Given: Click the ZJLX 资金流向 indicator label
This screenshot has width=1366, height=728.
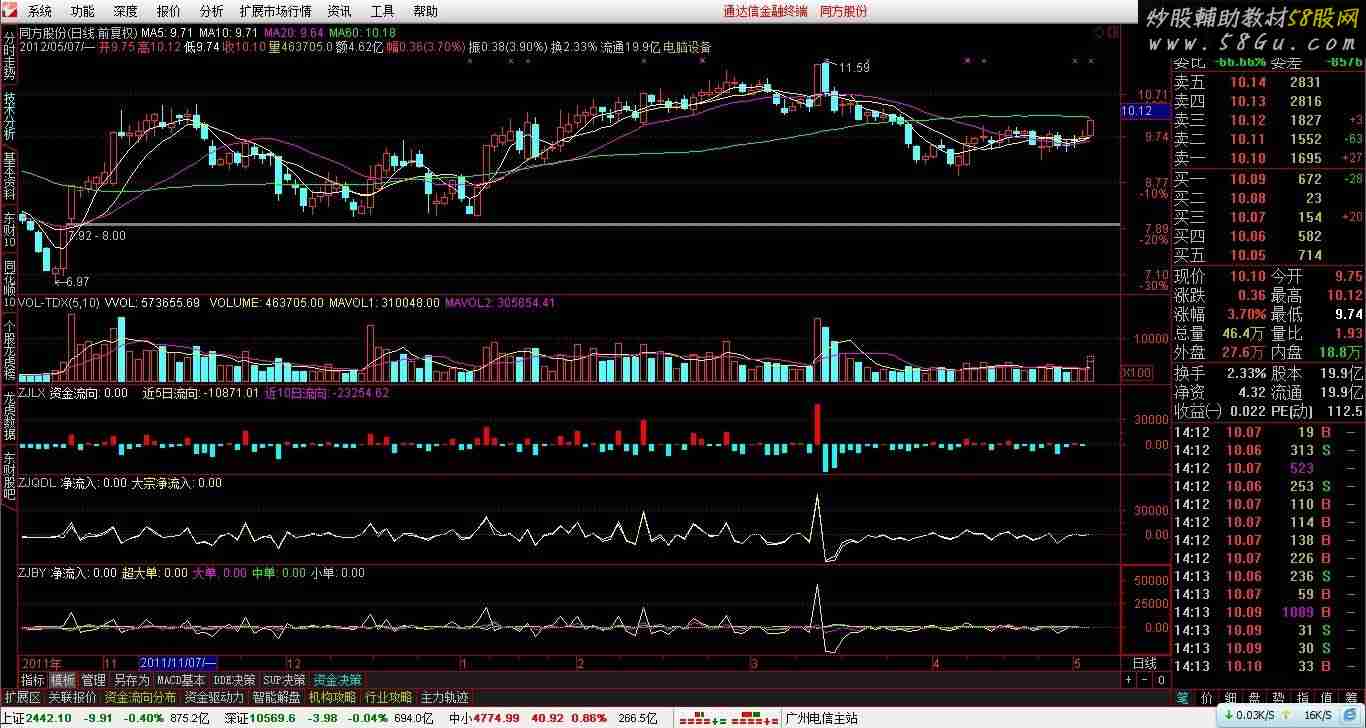Looking at the screenshot, I should click(x=73, y=393).
